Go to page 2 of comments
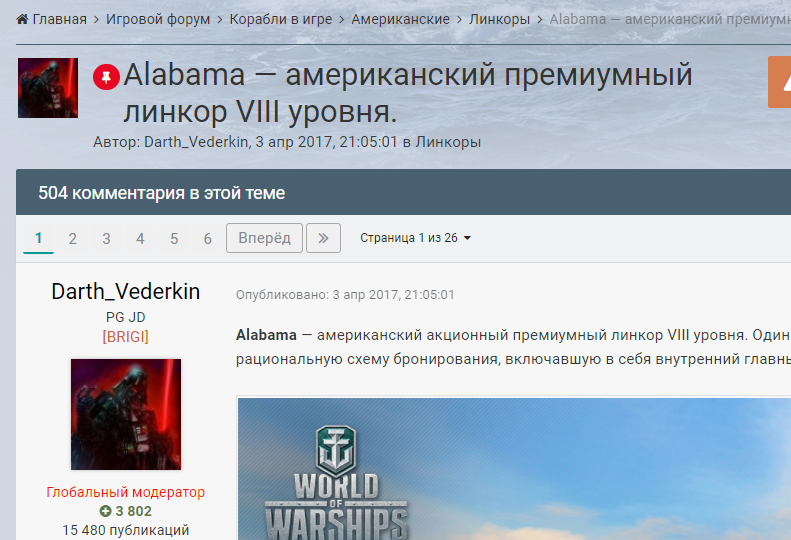 72,238
